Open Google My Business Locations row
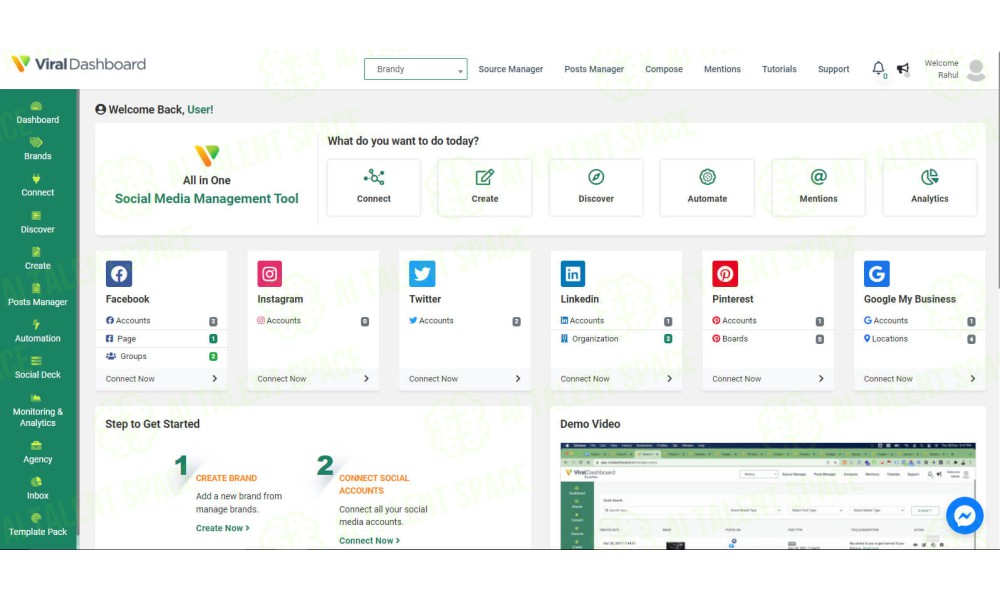The height and width of the screenshot is (600, 1000). [920, 339]
